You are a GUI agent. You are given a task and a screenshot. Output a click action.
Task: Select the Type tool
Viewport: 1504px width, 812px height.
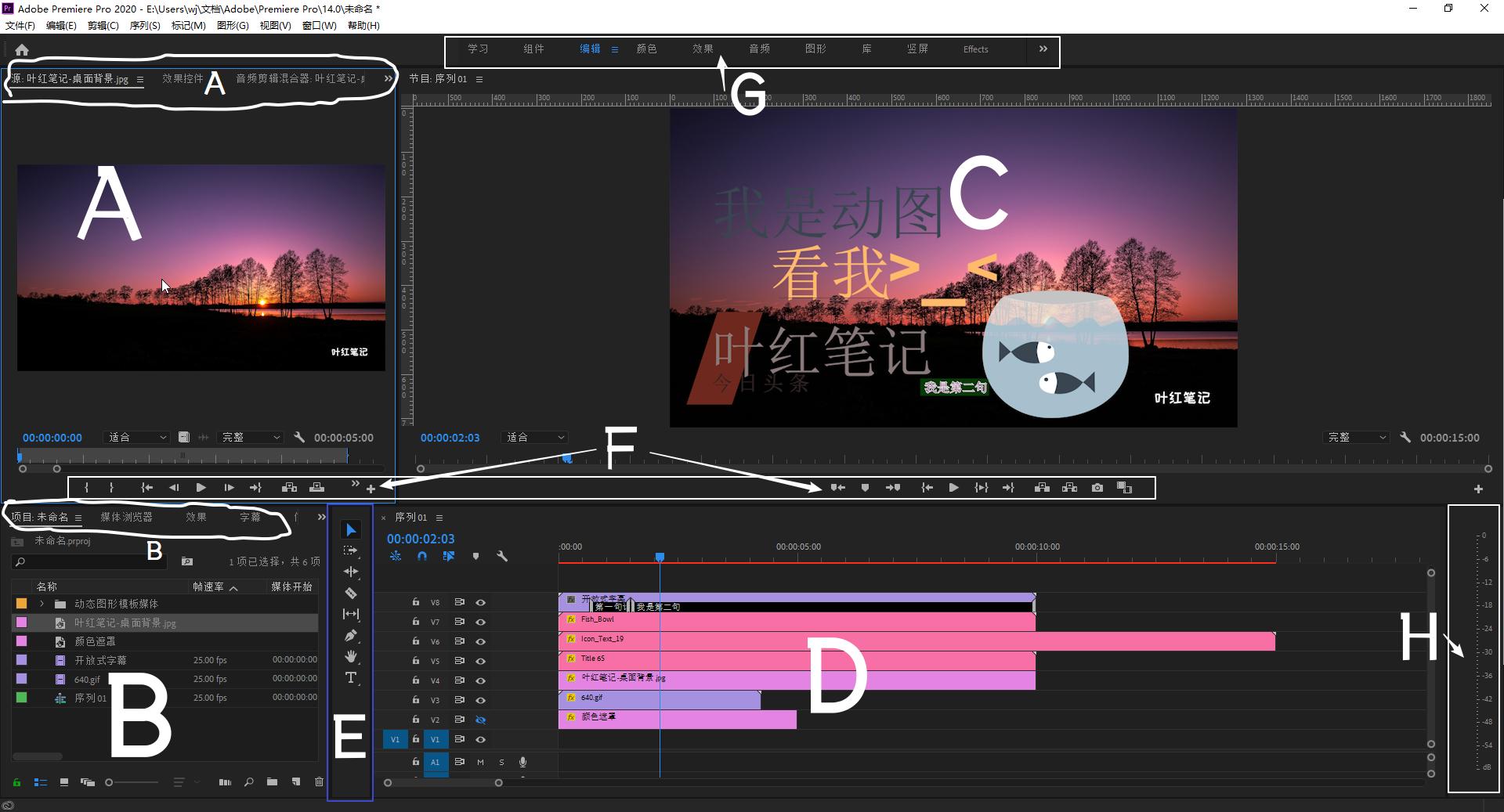[351, 678]
